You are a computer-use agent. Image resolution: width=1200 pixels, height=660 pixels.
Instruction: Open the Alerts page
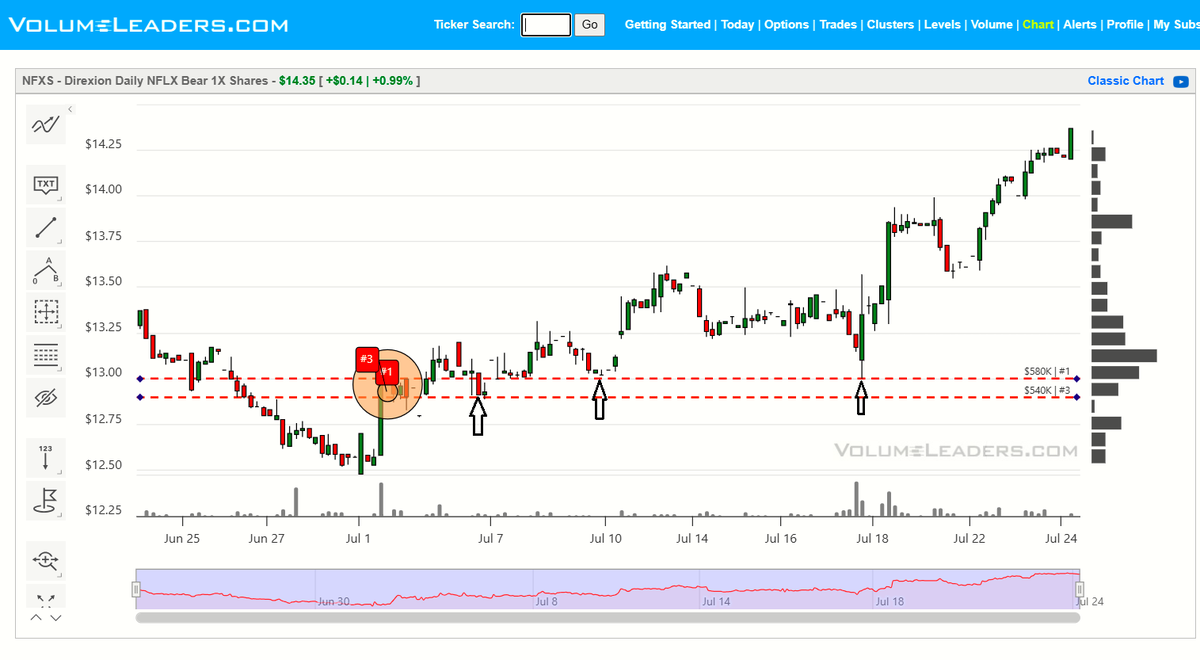point(1079,24)
